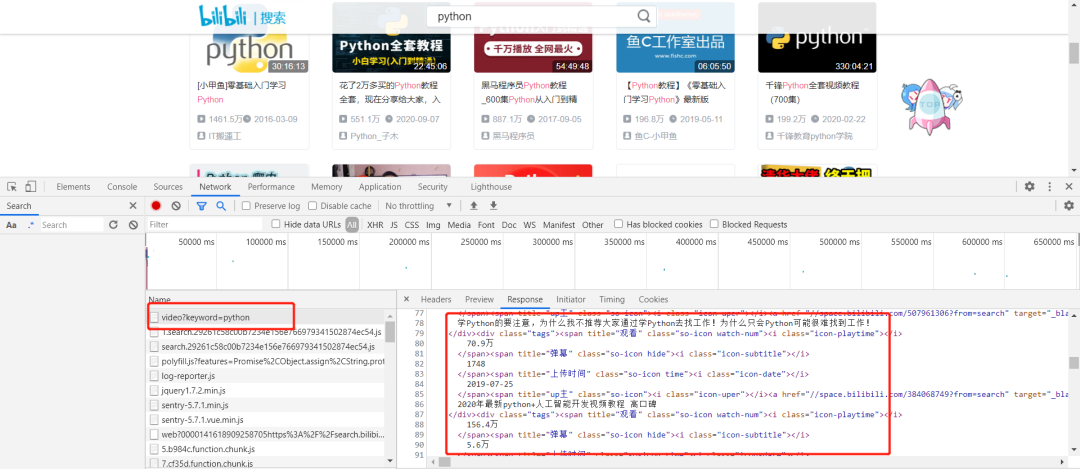Show request Cookies tab
Image resolution: width=1080 pixels, height=469 pixels.
653,300
